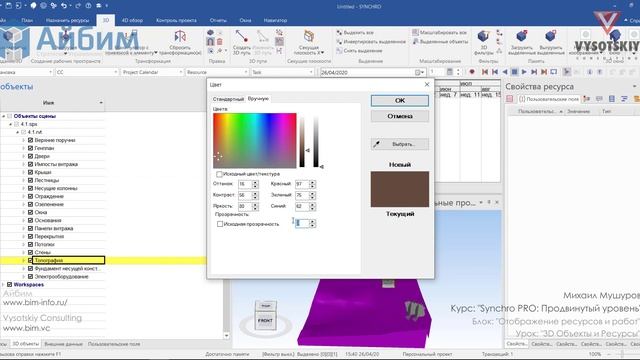Click the first red icon in the Свойства ресурса toolbar
The image size is (640, 360).
click(x=510, y=99)
